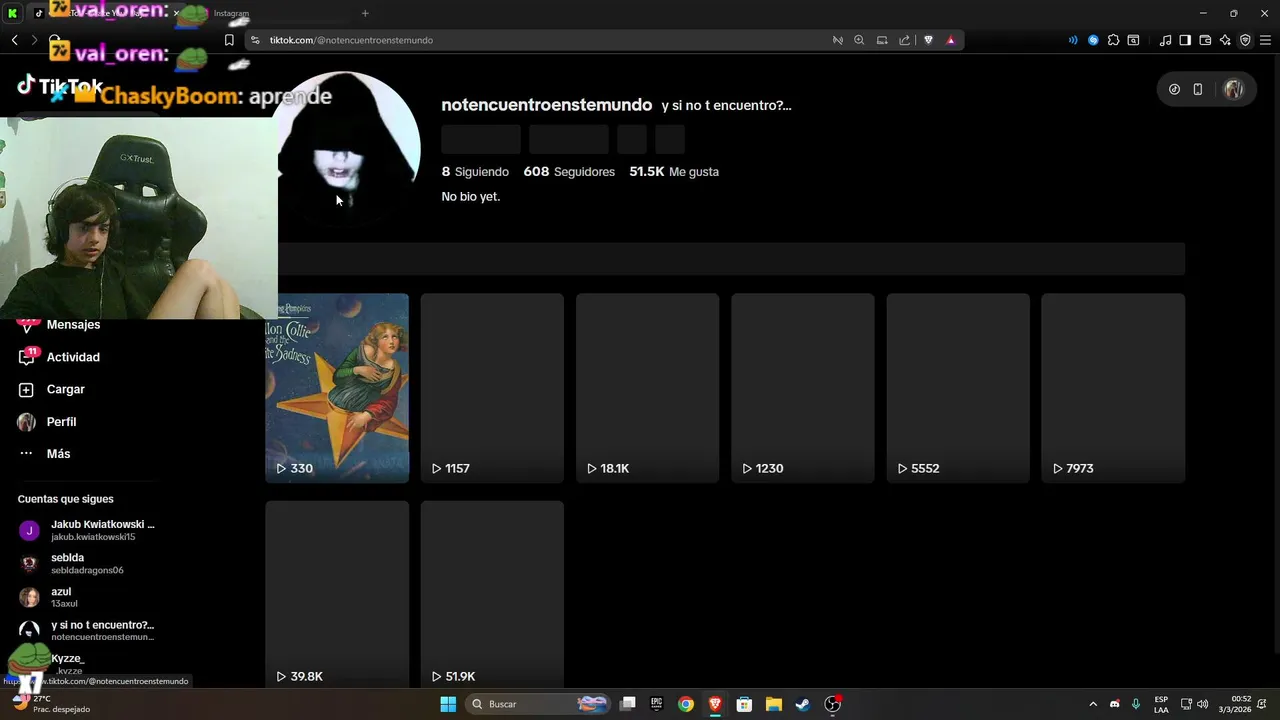
Task: Click the music note playlist icon
Action: point(1165,40)
